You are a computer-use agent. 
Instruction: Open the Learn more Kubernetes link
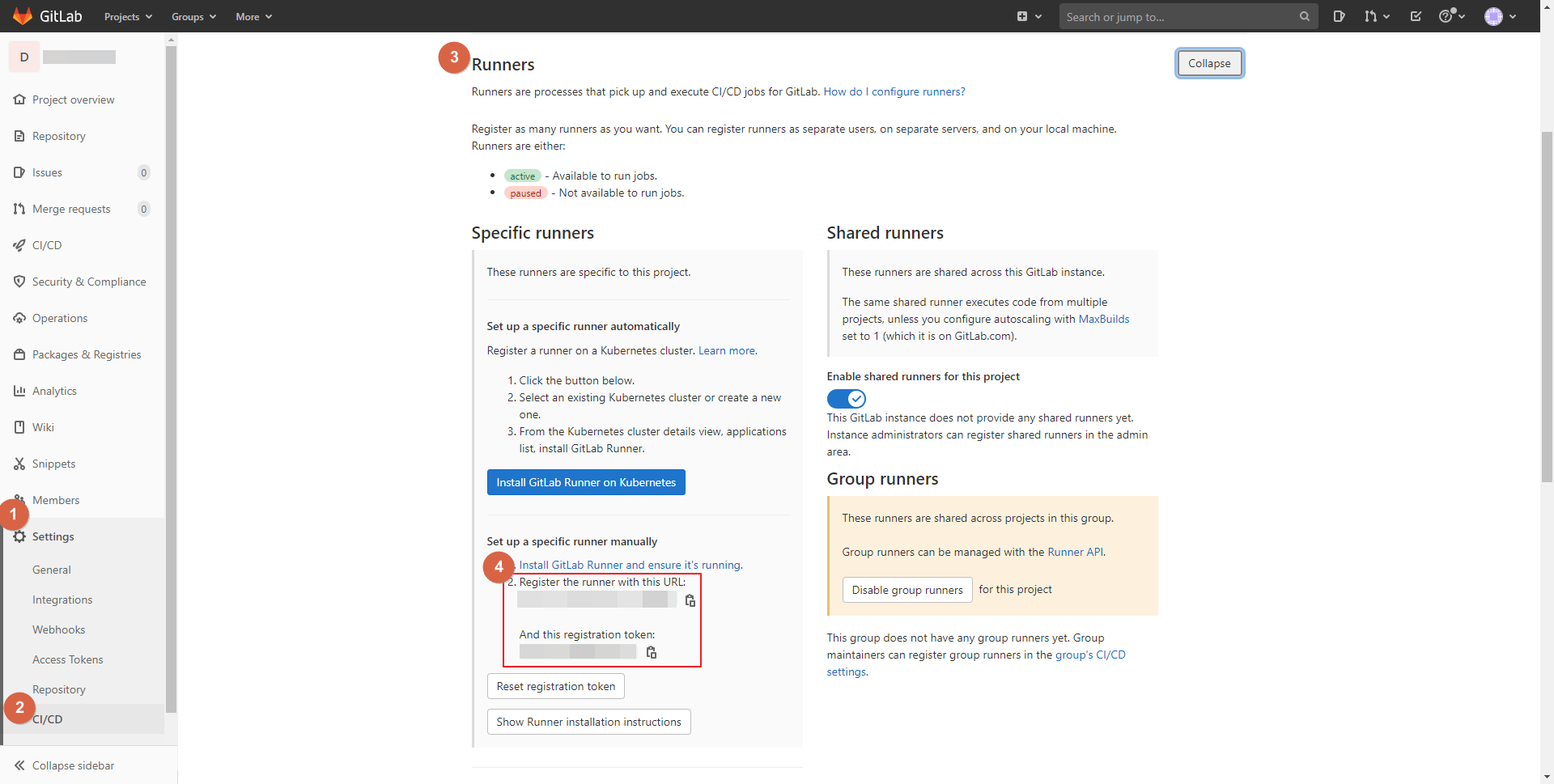click(x=727, y=350)
